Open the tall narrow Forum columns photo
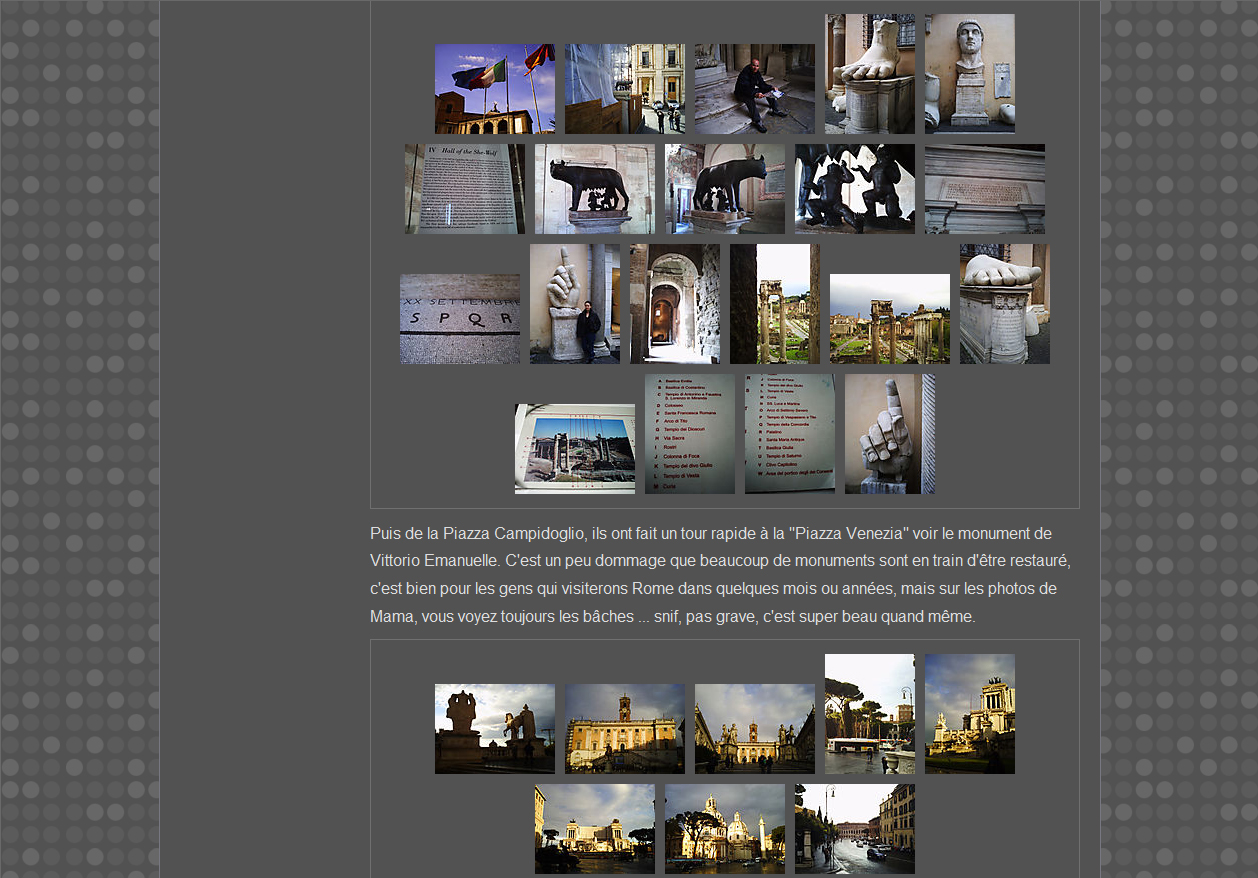1258x878 pixels. point(774,304)
